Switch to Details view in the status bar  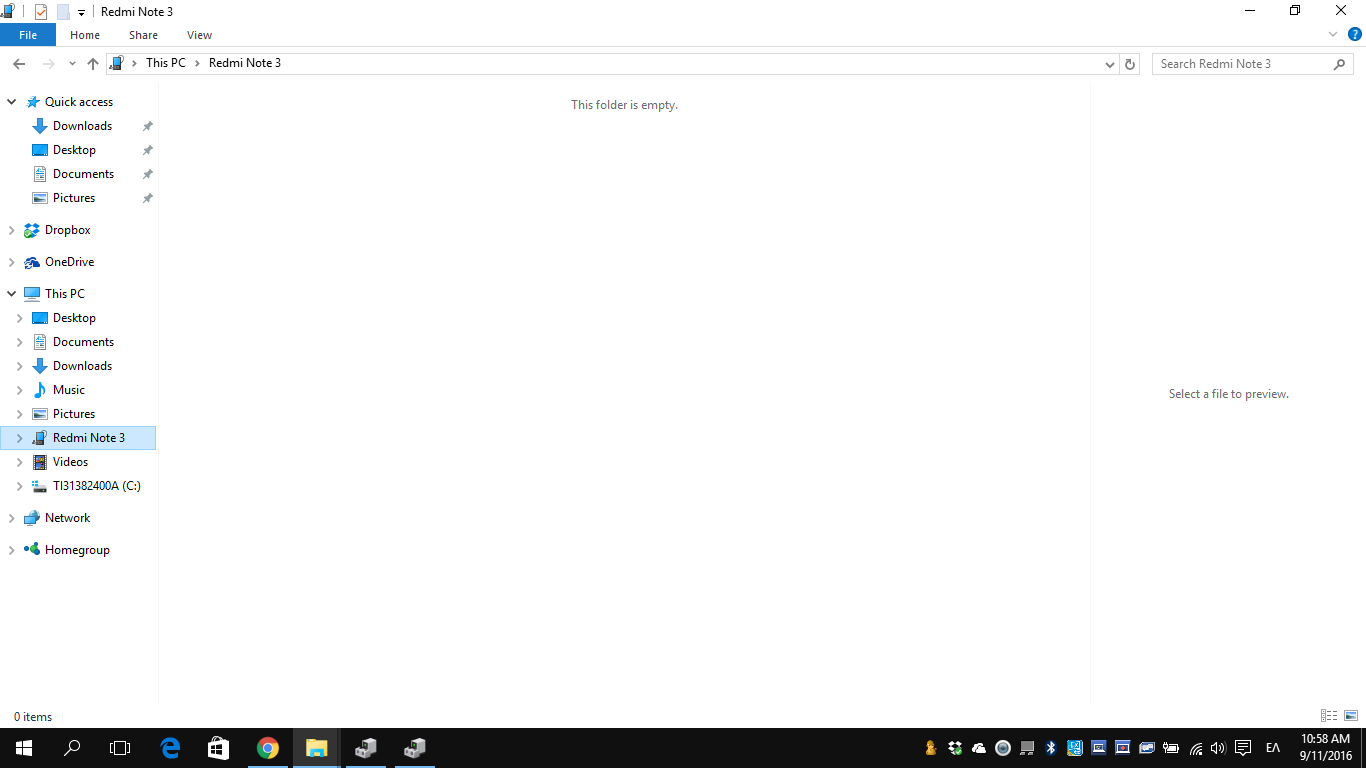1329,716
